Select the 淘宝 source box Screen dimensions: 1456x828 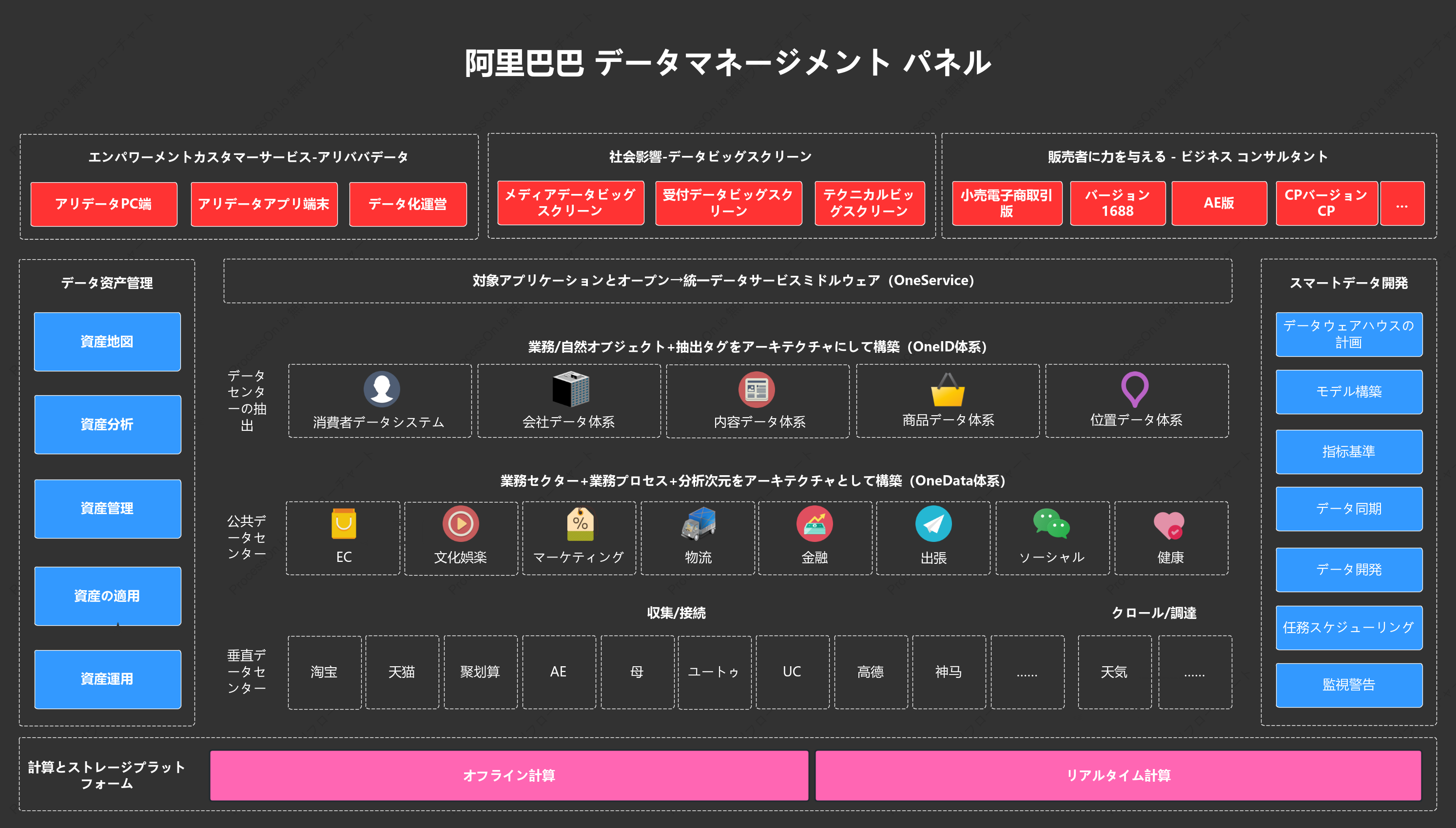point(325,673)
